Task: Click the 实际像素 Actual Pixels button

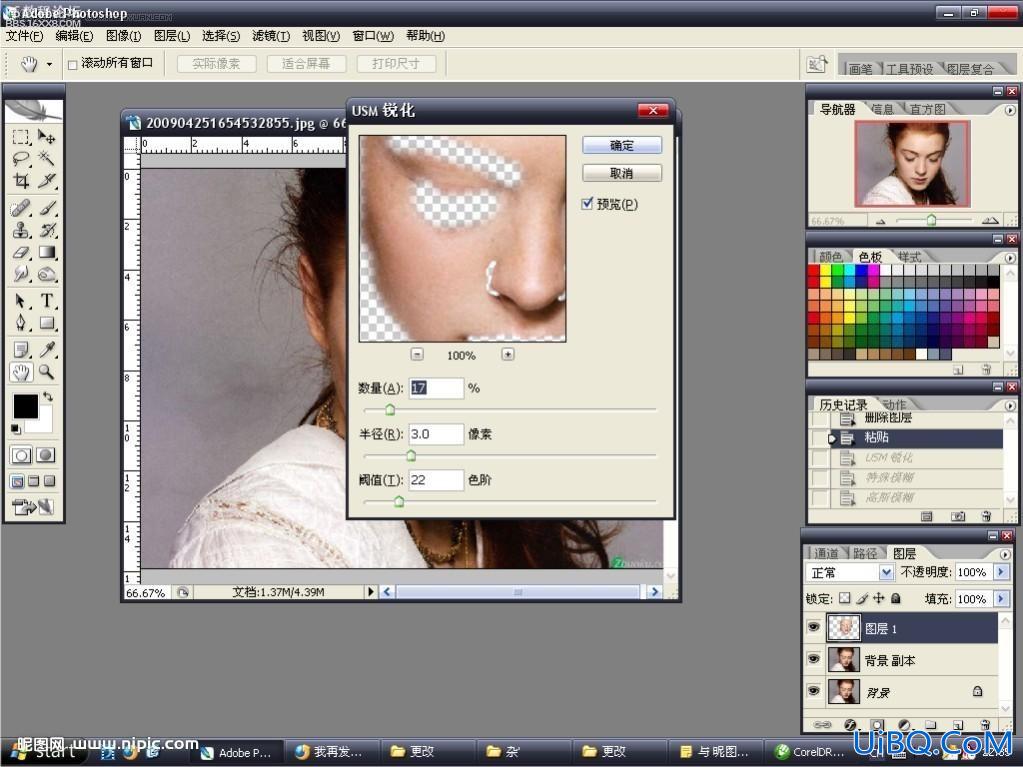Action: 216,64
